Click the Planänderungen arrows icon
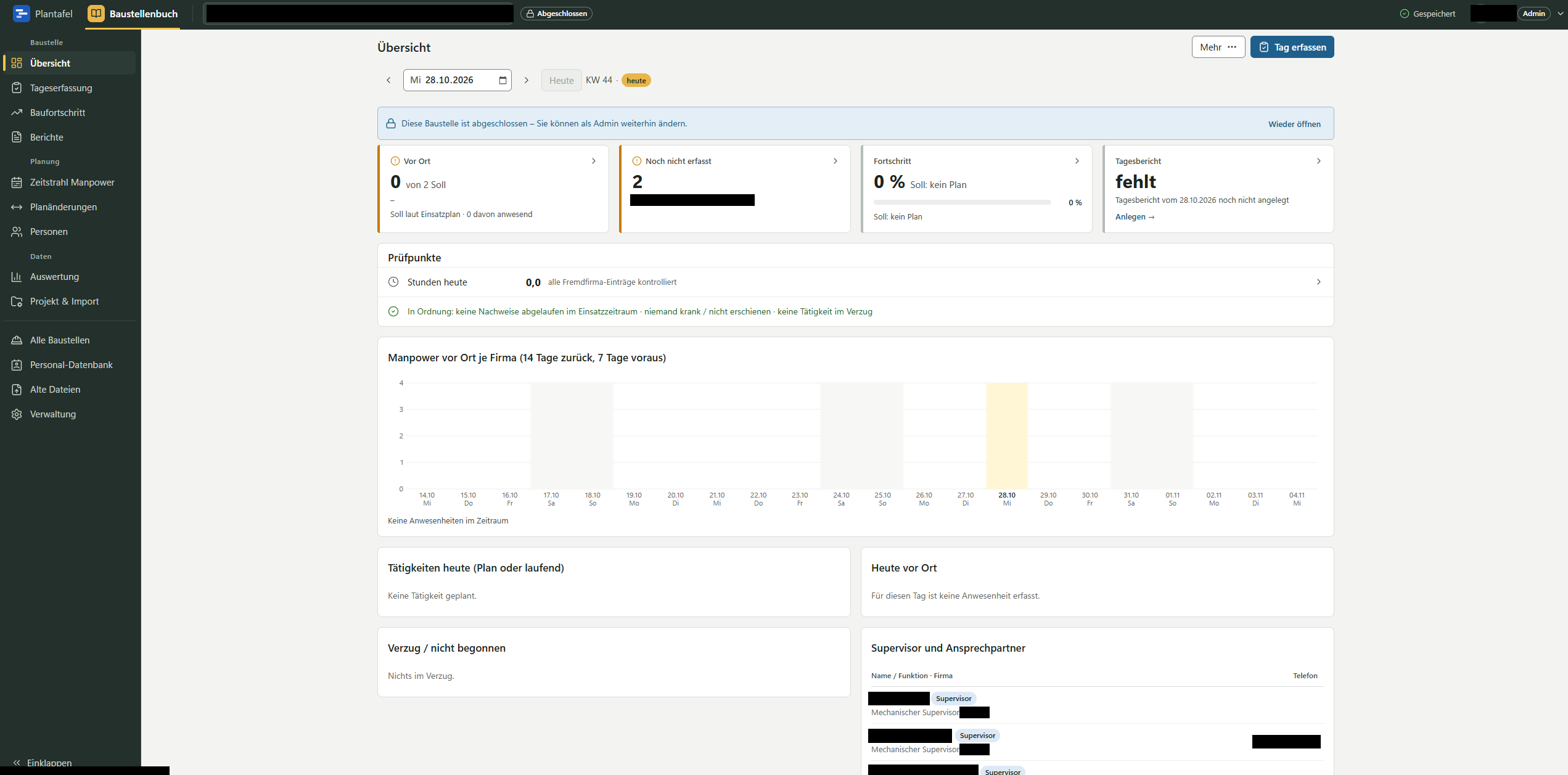 17,207
